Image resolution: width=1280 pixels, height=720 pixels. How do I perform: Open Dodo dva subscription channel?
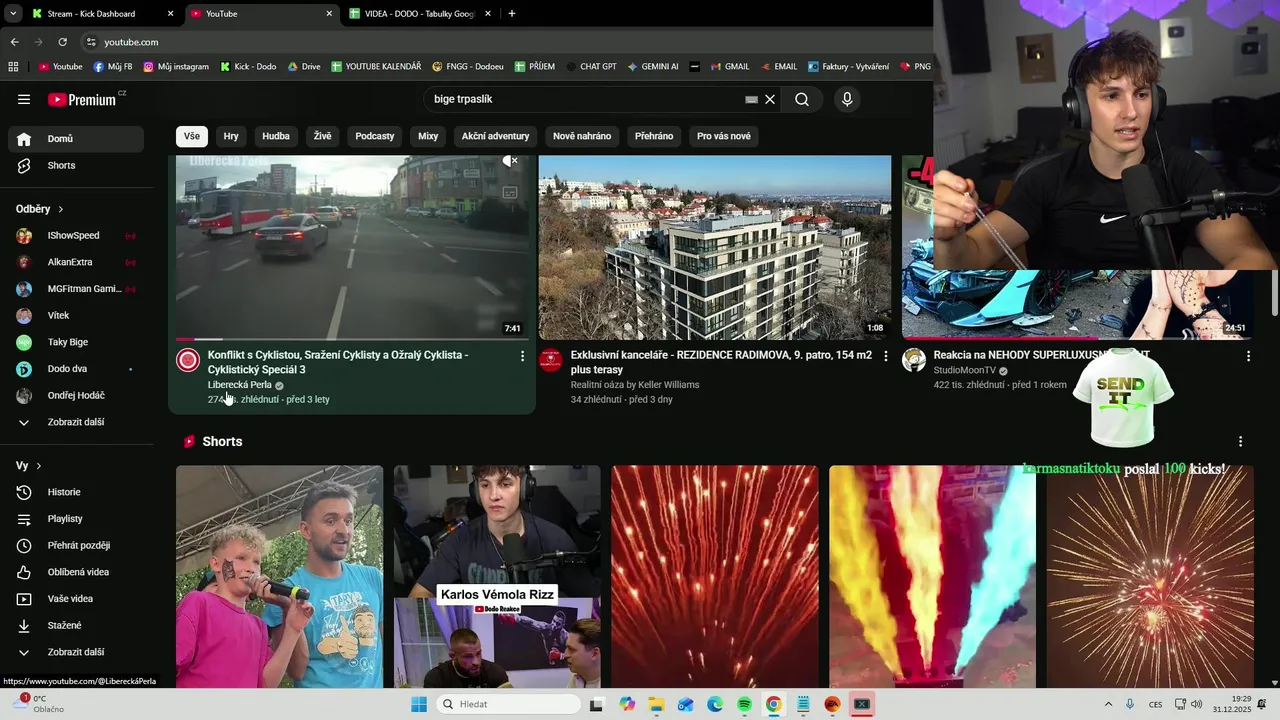[76, 369]
